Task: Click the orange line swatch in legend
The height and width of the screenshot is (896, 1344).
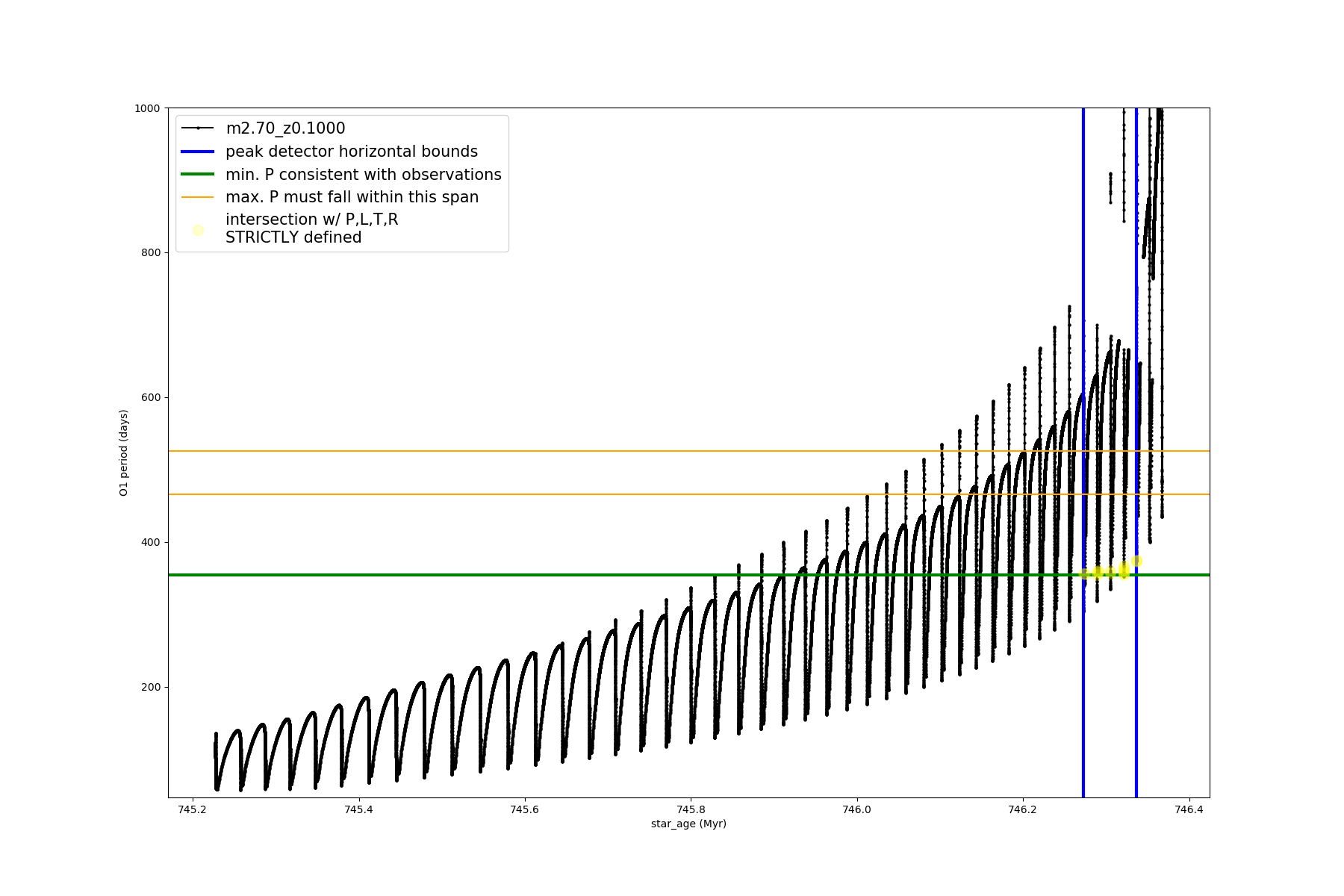Action: click(x=198, y=197)
